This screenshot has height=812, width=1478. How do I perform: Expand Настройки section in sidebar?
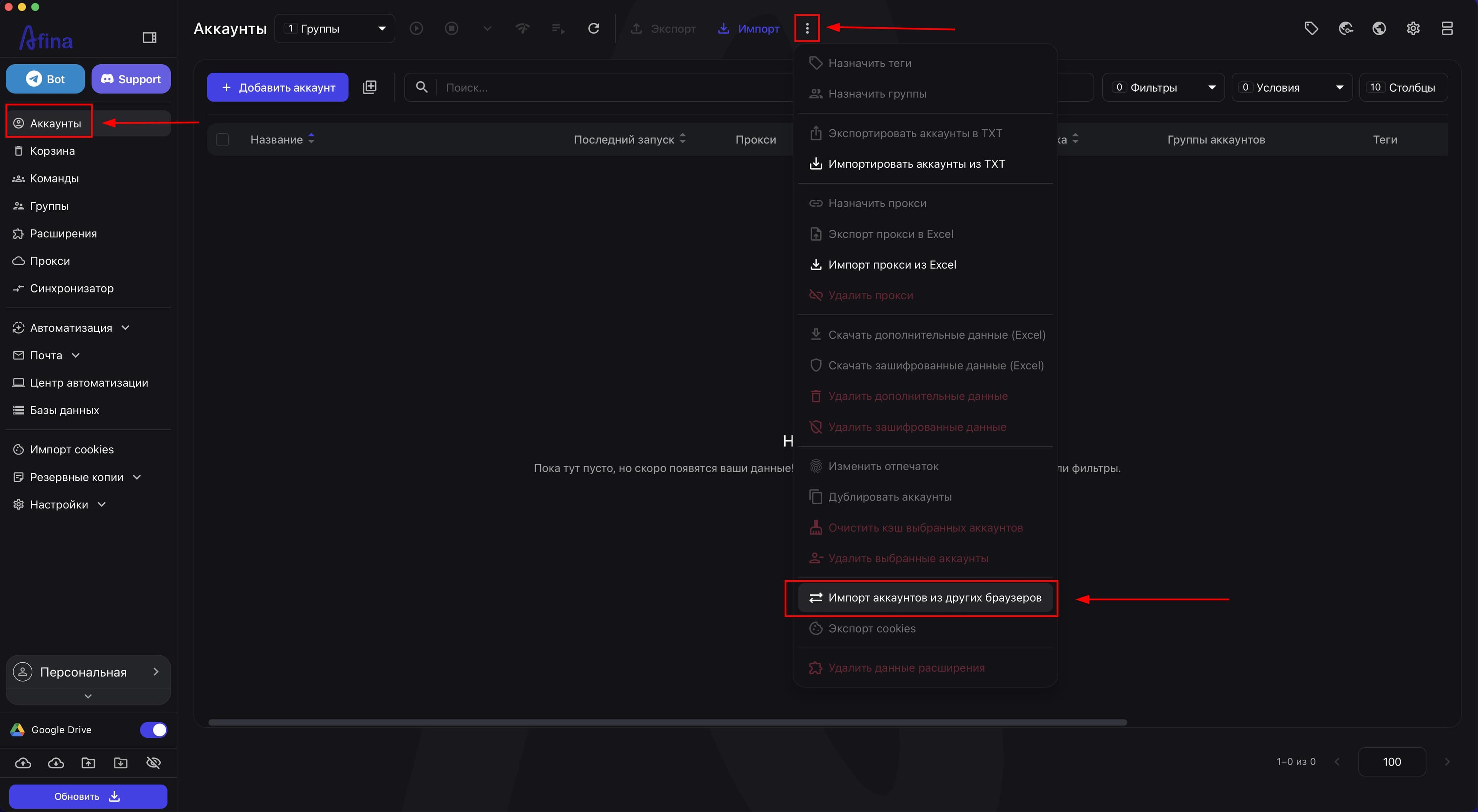tap(89, 505)
